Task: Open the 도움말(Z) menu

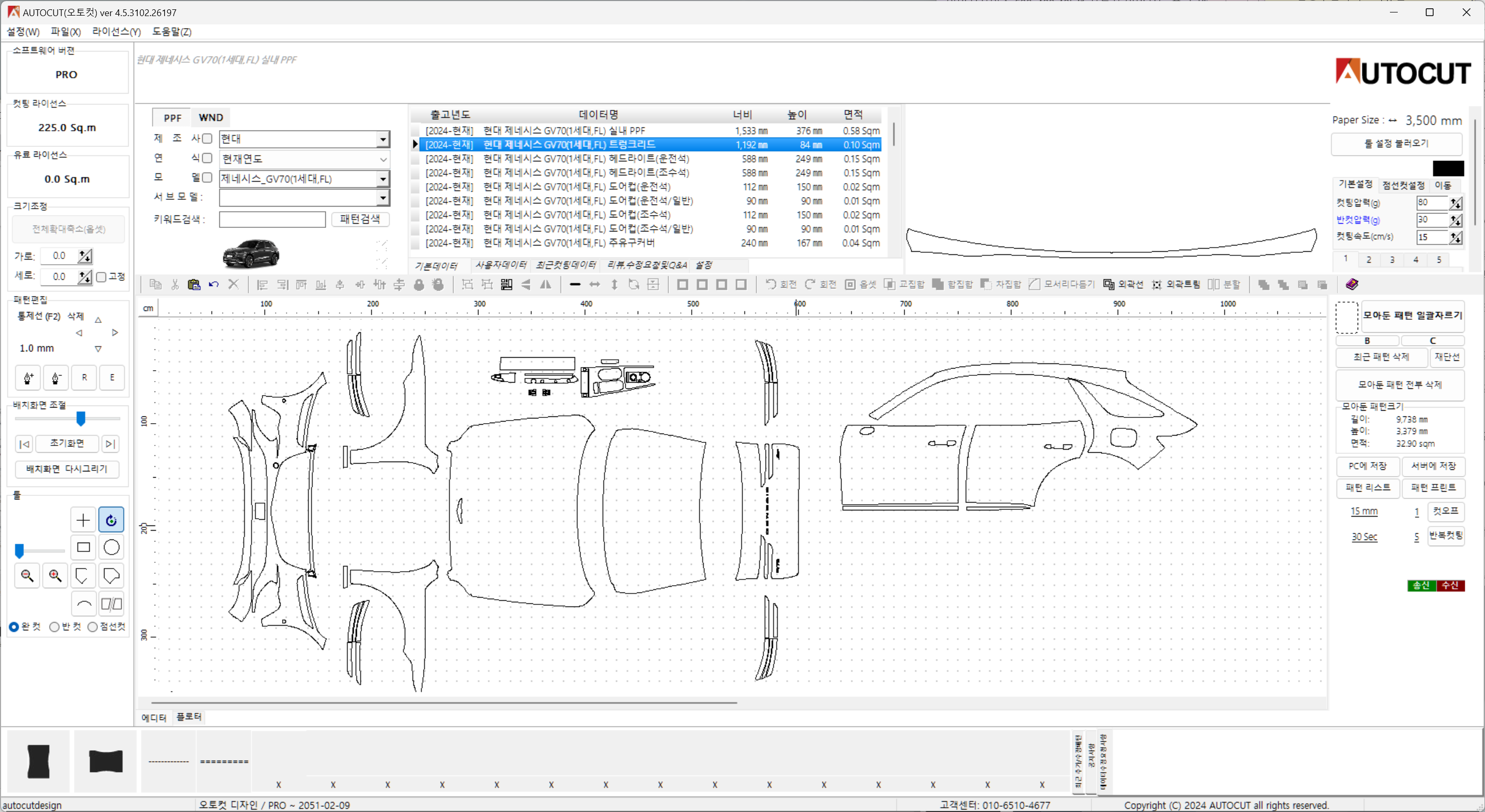Action: point(172,32)
